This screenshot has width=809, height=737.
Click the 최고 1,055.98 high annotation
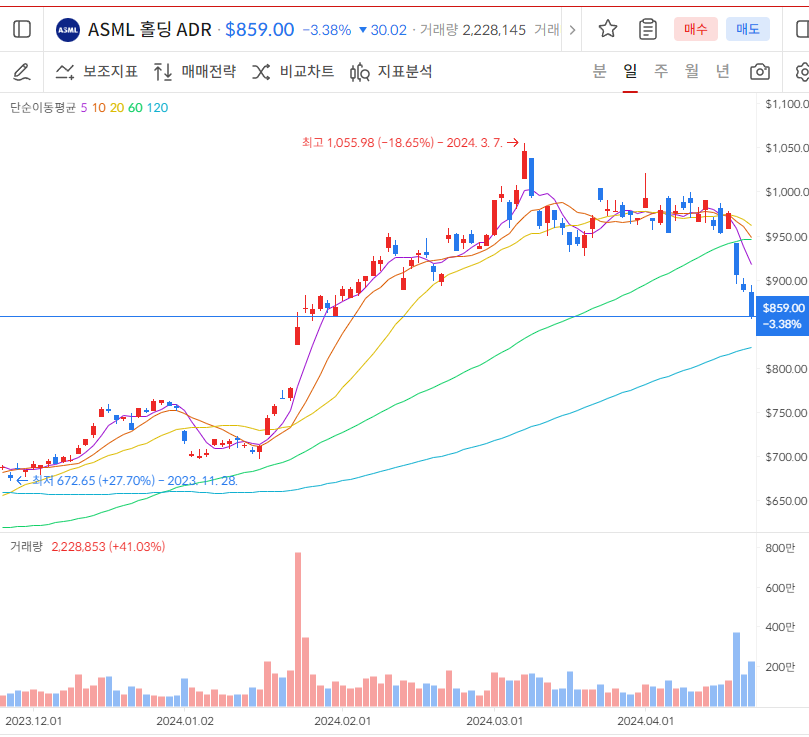click(410, 142)
